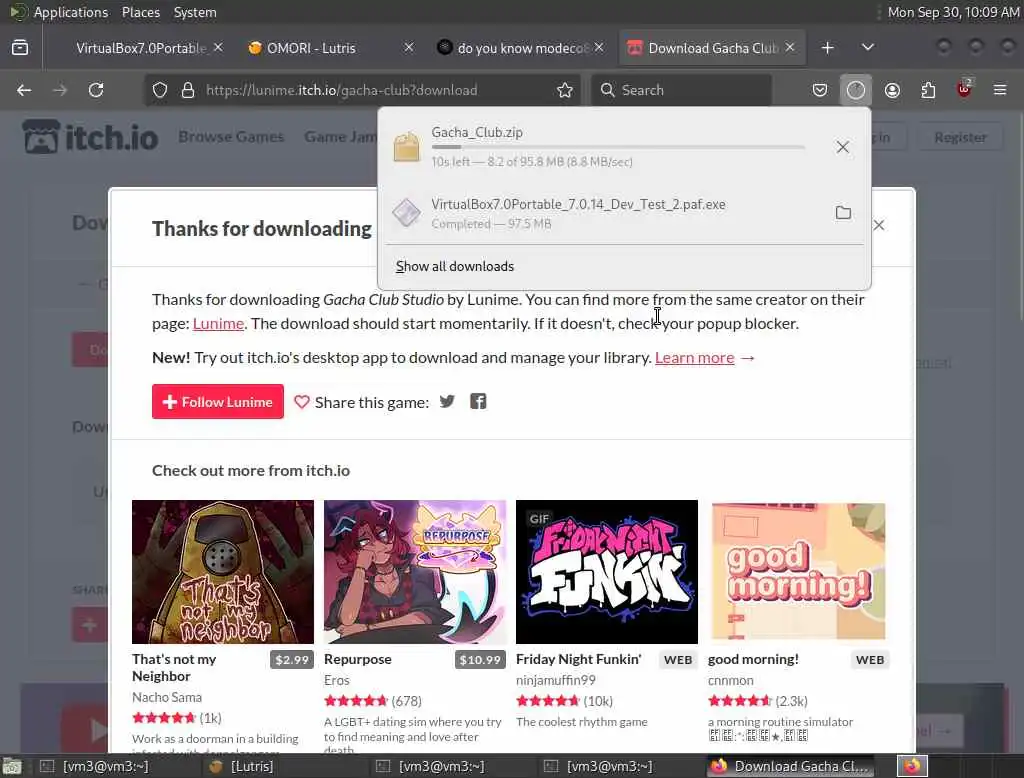Click the Gacha_Club.zip file icon
This screenshot has height=778, width=1024.
(x=406, y=146)
